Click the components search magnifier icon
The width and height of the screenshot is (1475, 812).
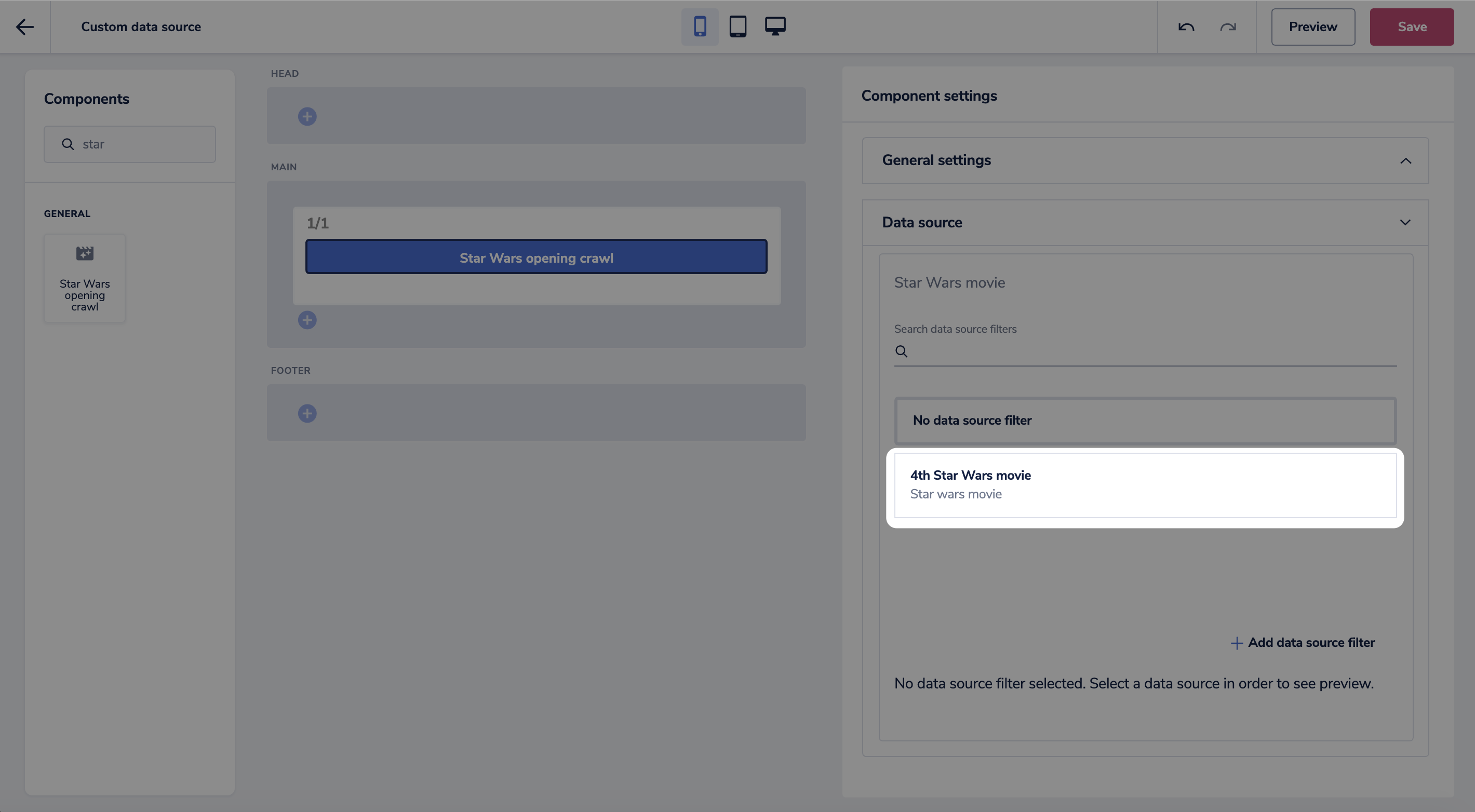click(68, 144)
